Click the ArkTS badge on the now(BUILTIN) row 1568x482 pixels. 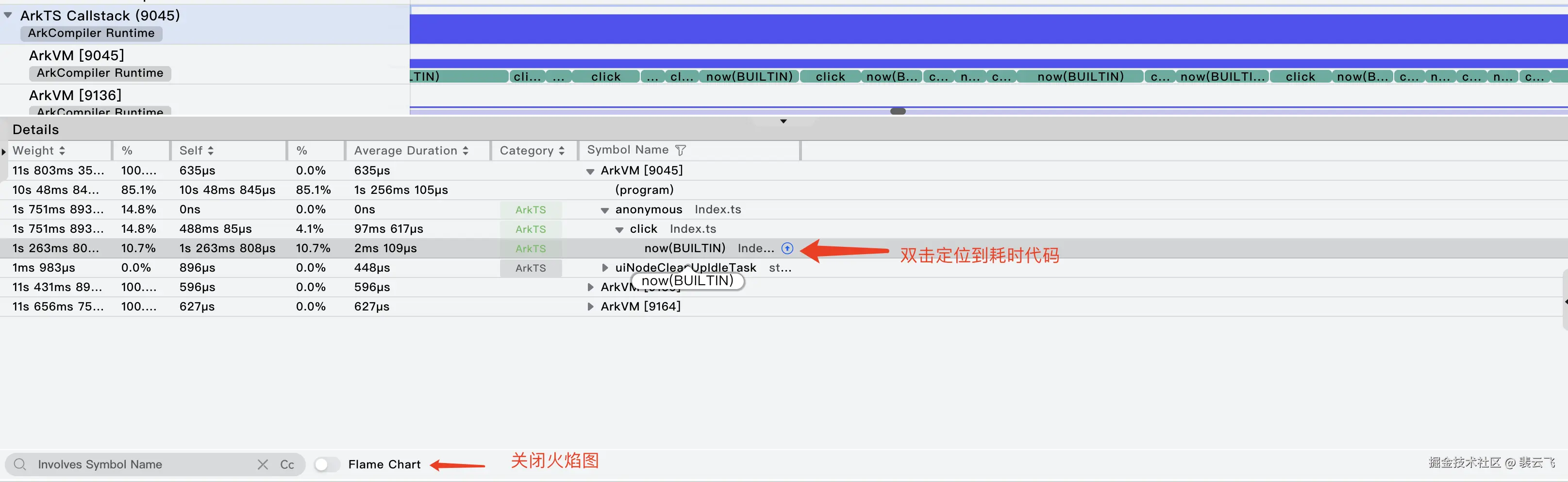click(x=531, y=249)
